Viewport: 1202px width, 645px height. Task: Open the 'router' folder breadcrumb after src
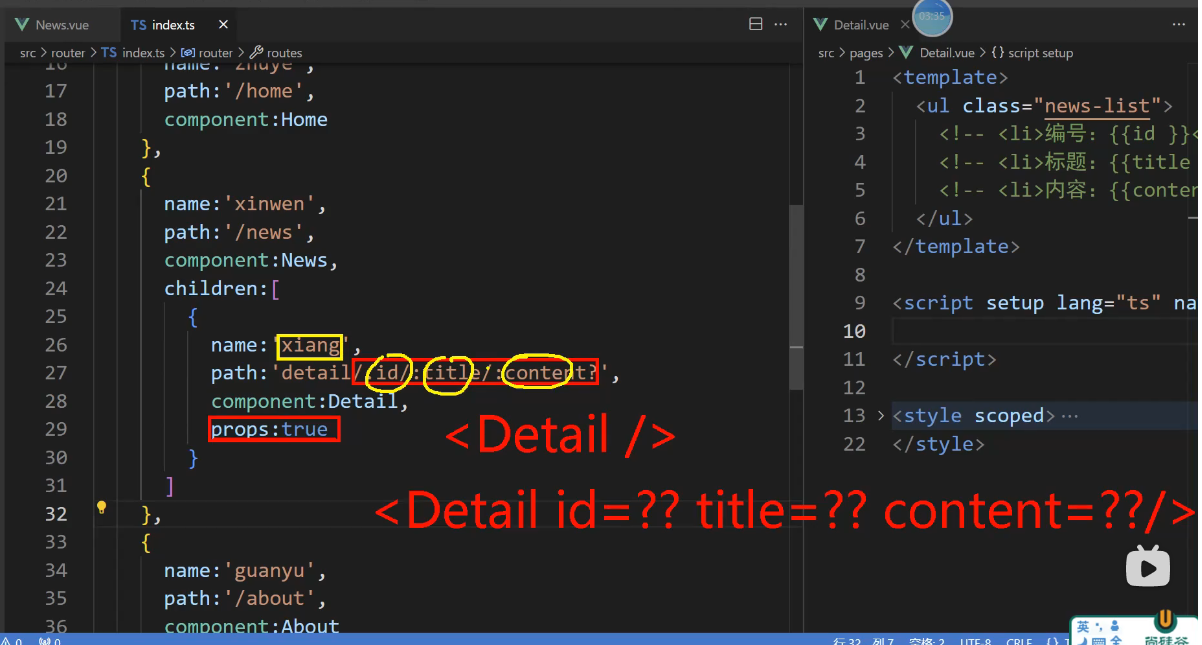coord(69,53)
